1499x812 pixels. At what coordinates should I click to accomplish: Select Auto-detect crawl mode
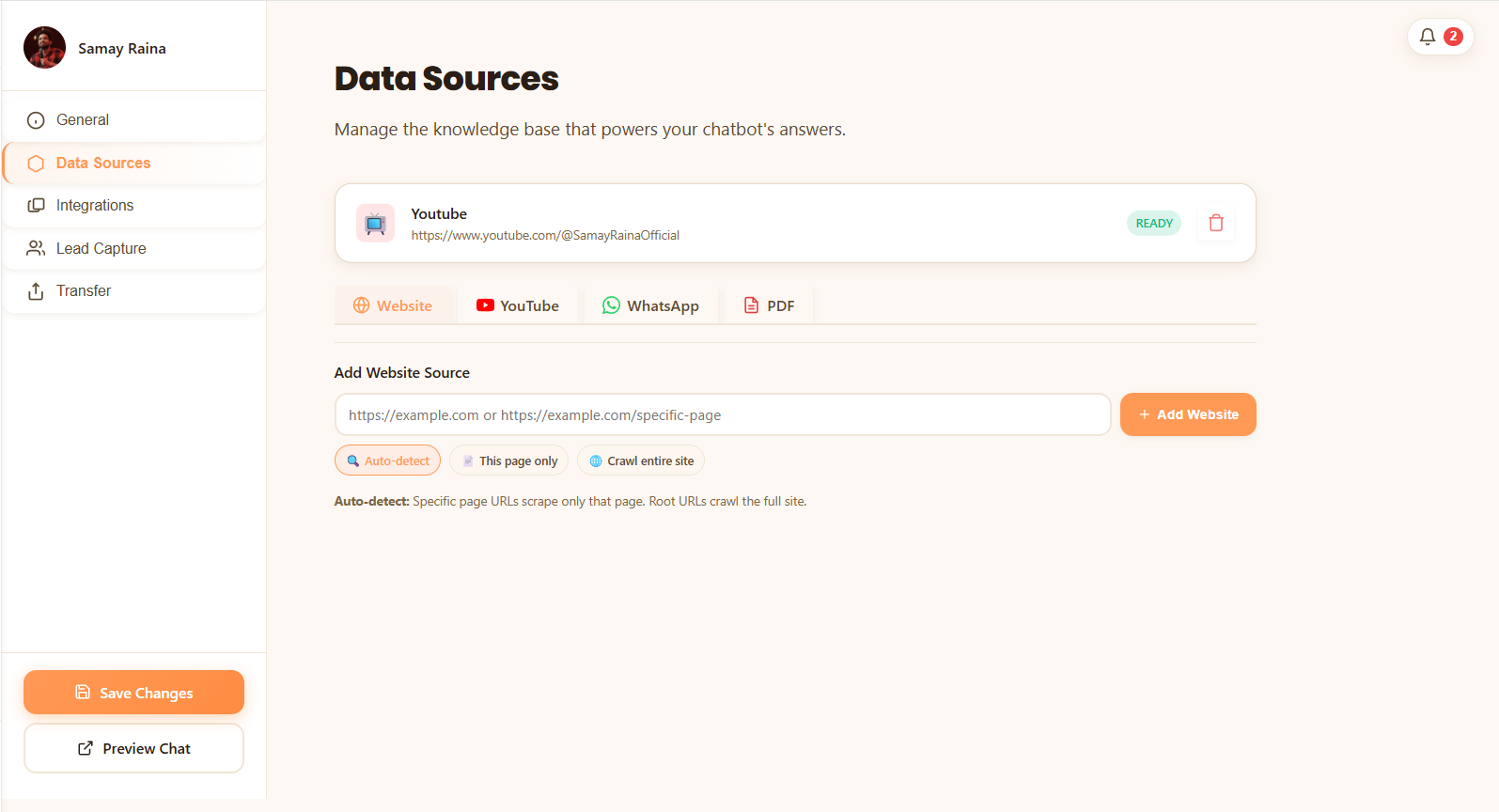(387, 461)
